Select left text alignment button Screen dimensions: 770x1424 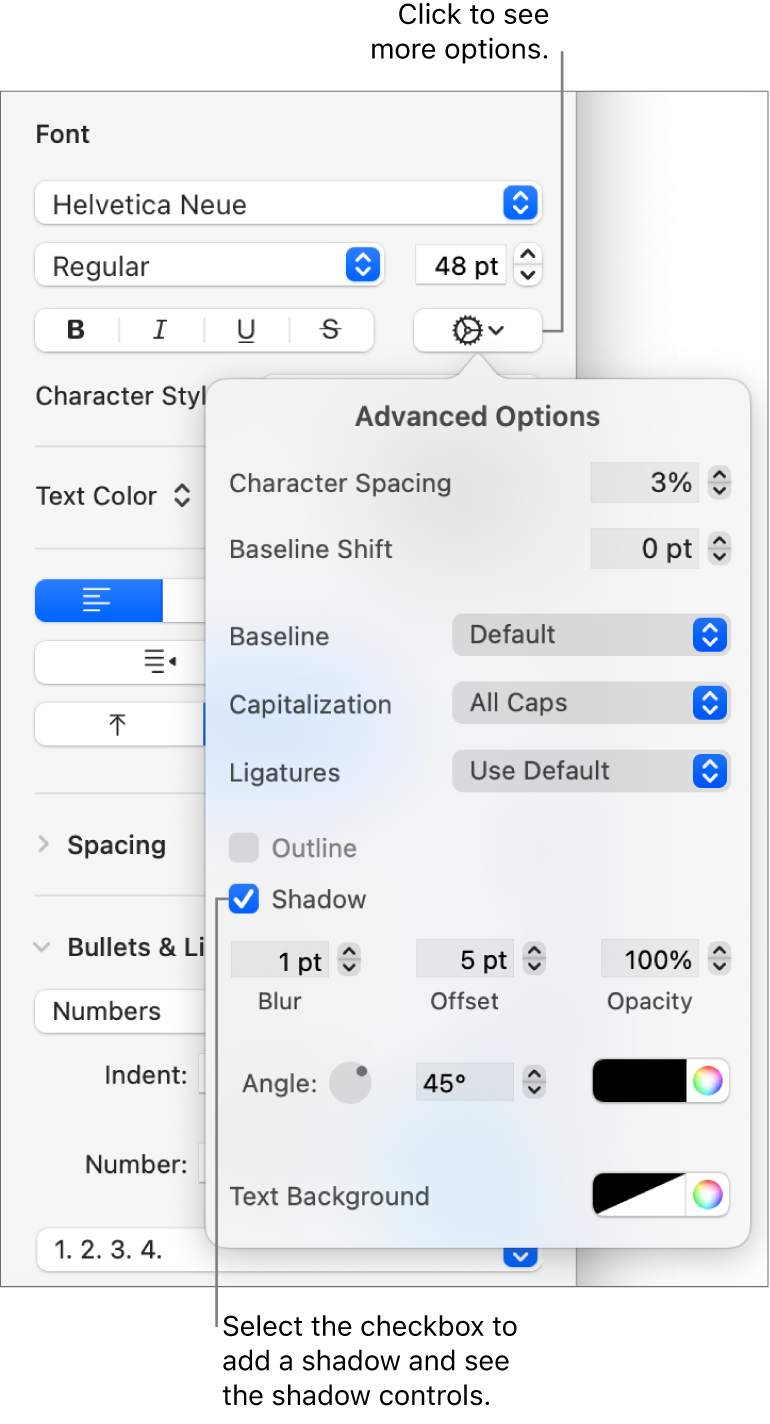[98, 602]
